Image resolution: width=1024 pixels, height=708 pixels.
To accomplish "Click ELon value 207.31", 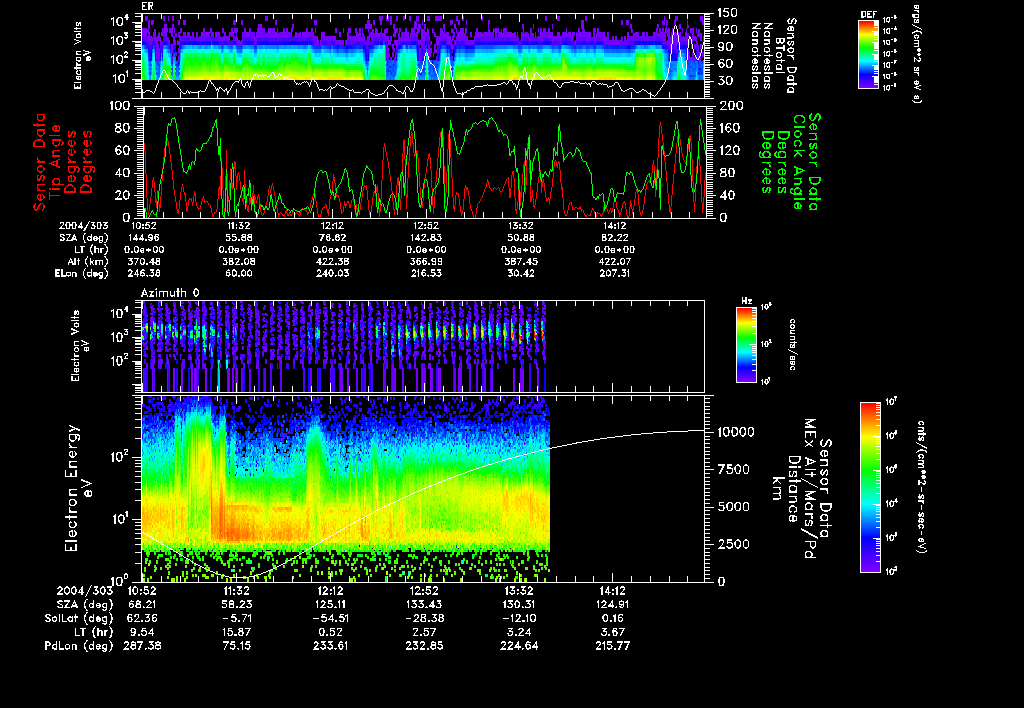I will (x=615, y=274).
